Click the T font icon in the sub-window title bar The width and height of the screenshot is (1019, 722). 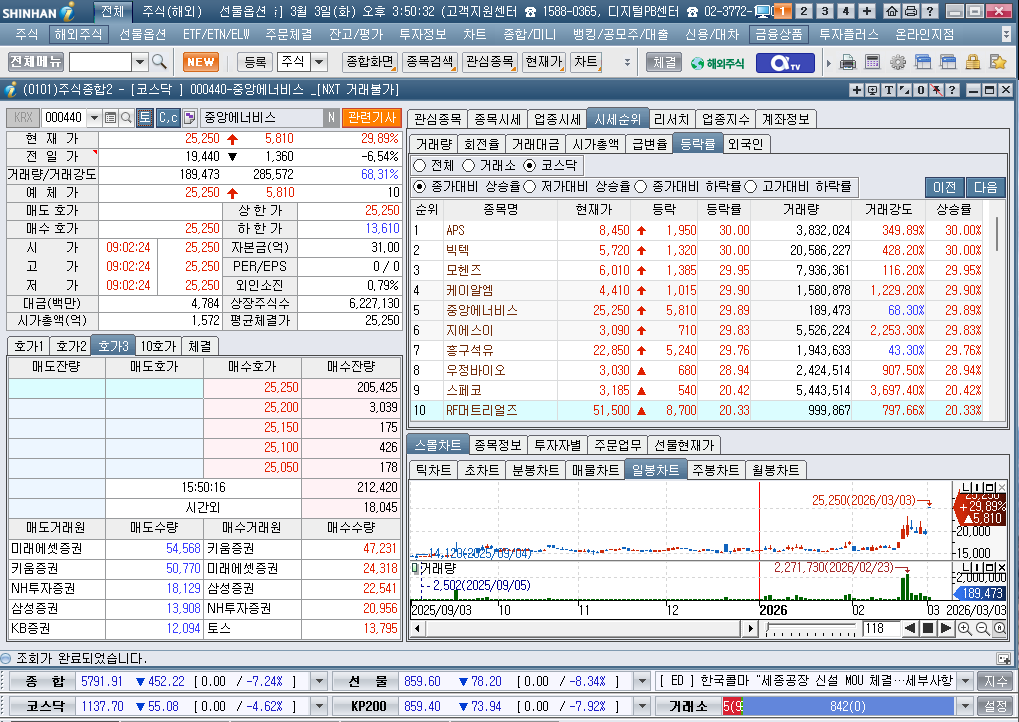click(888, 90)
